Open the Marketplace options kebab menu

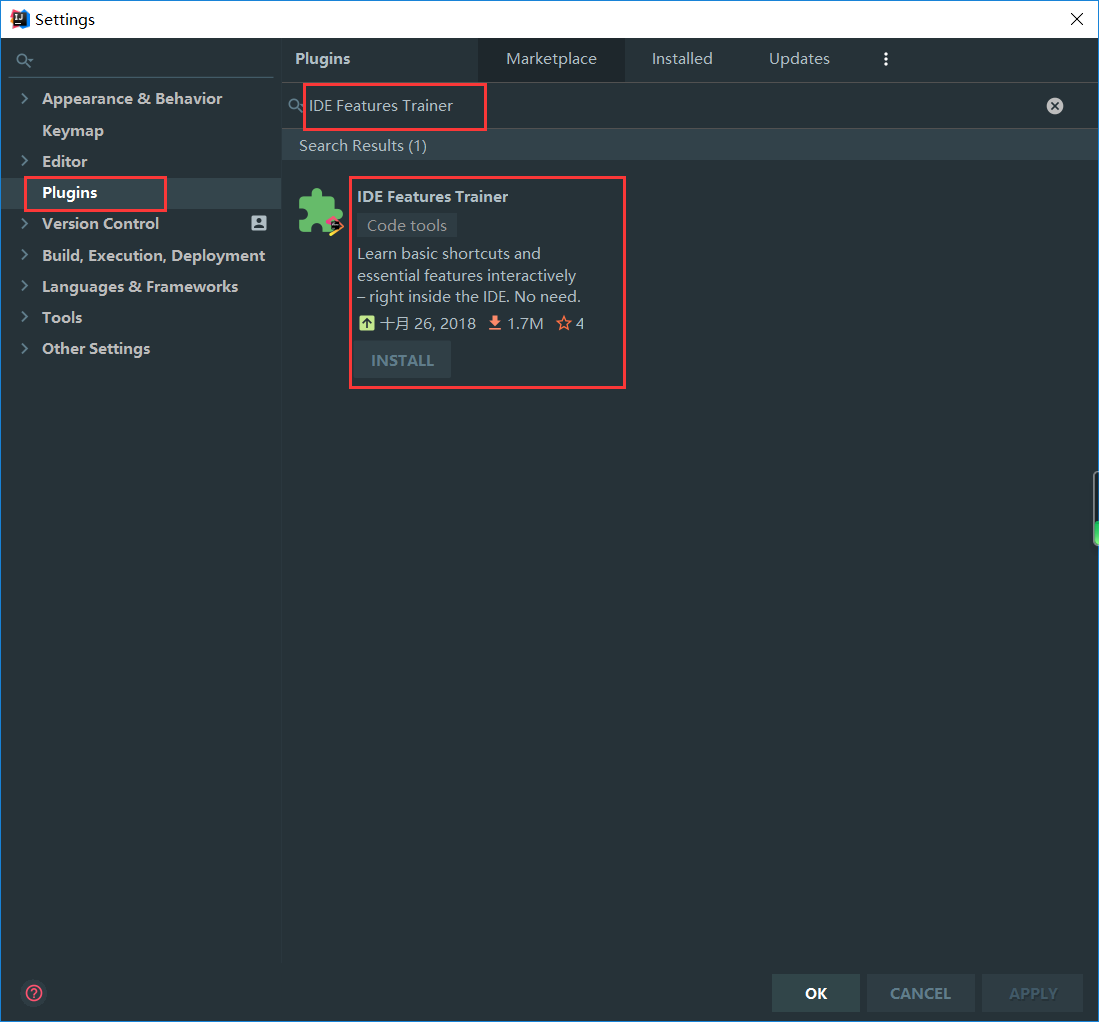(x=886, y=59)
